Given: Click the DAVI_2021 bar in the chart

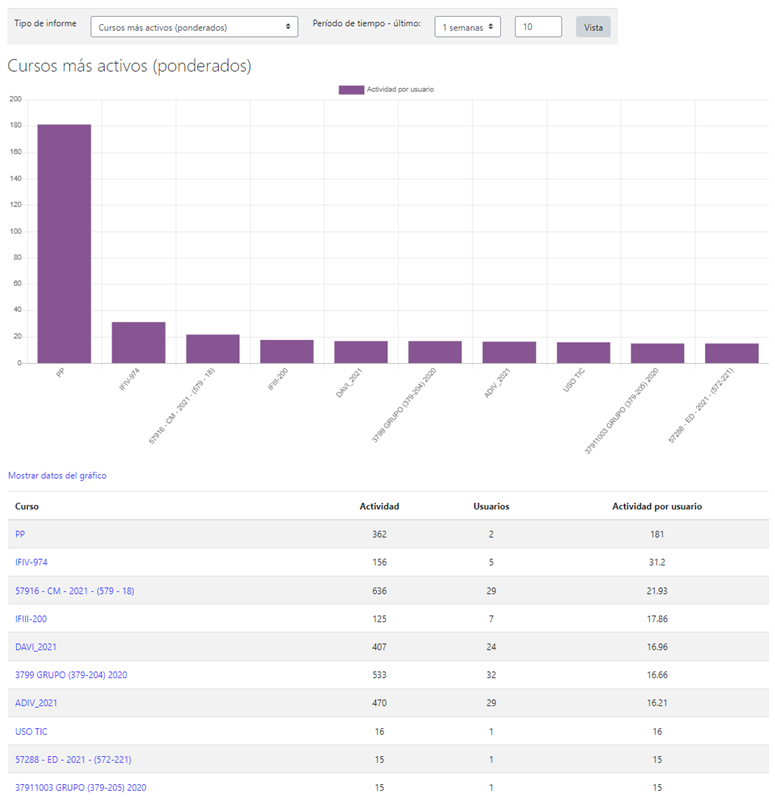Looking at the screenshot, I should [361, 352].
